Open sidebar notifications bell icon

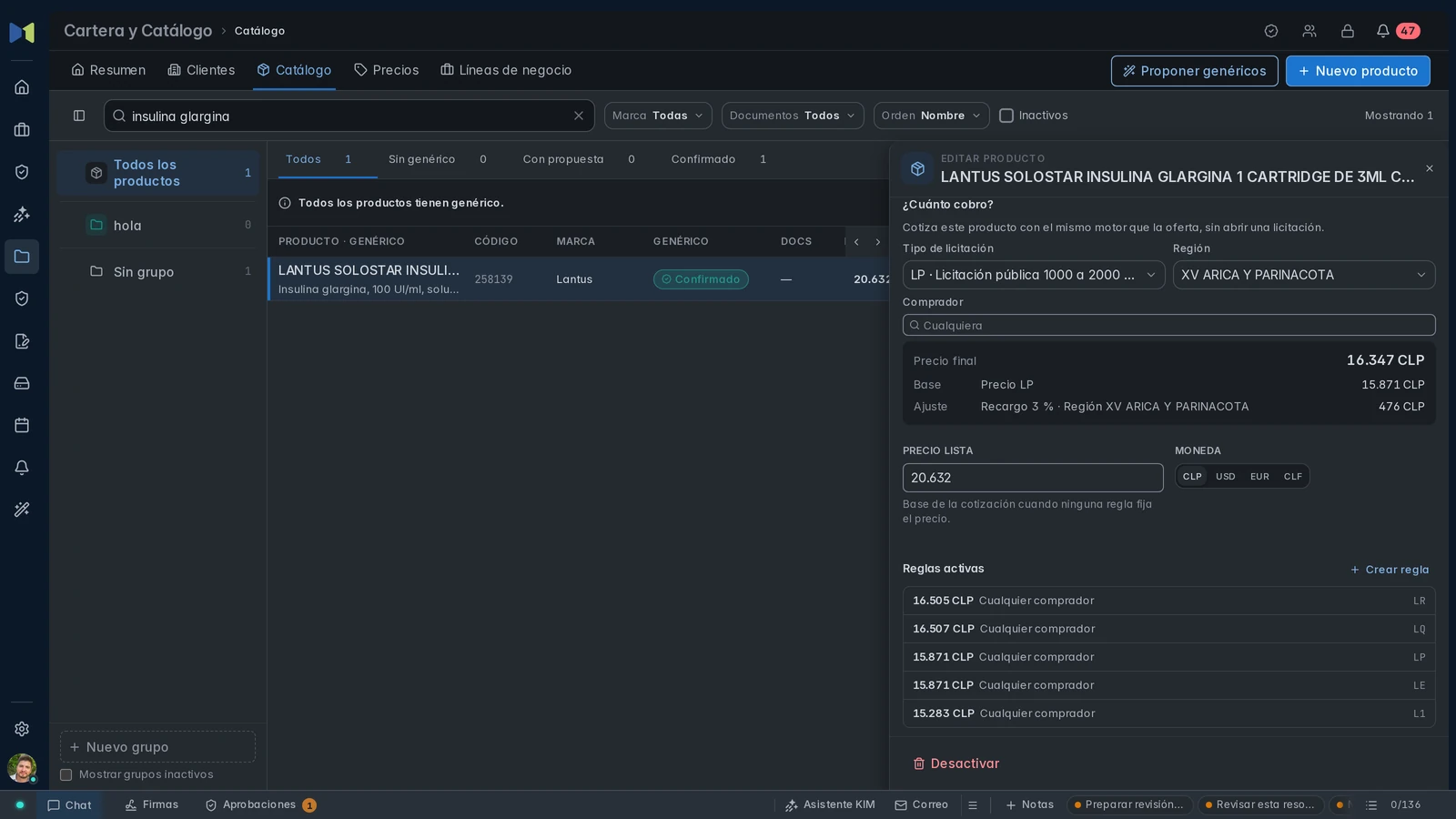click(22, 468)
